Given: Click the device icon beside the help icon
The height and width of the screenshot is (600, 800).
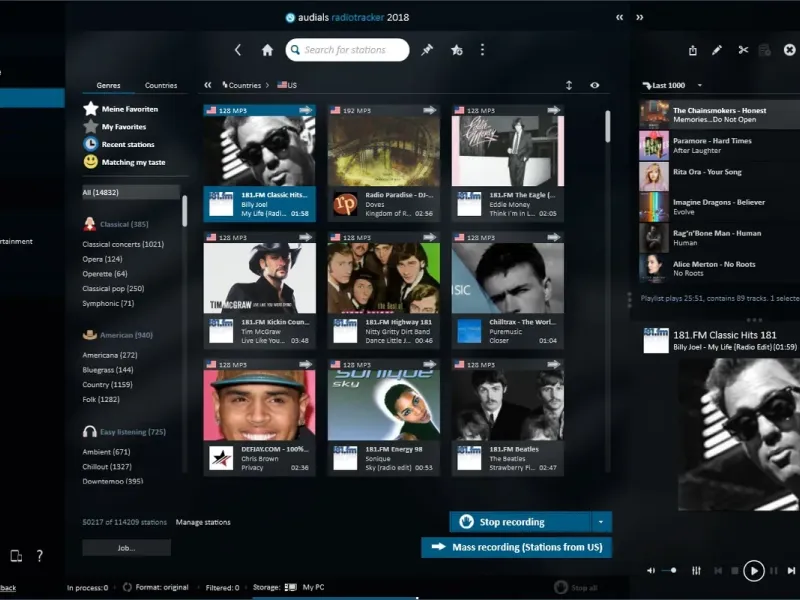Looking at the screenshot, I should click(16, 556).
